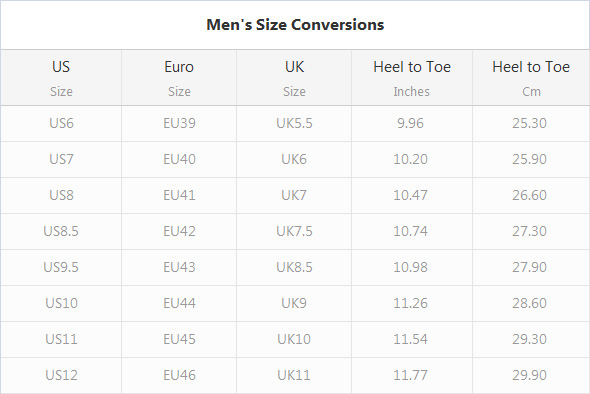Select the Euro Size column header
Image resolution: width=590 pixels, height=394 pixels.
click(x=179, y=78)
